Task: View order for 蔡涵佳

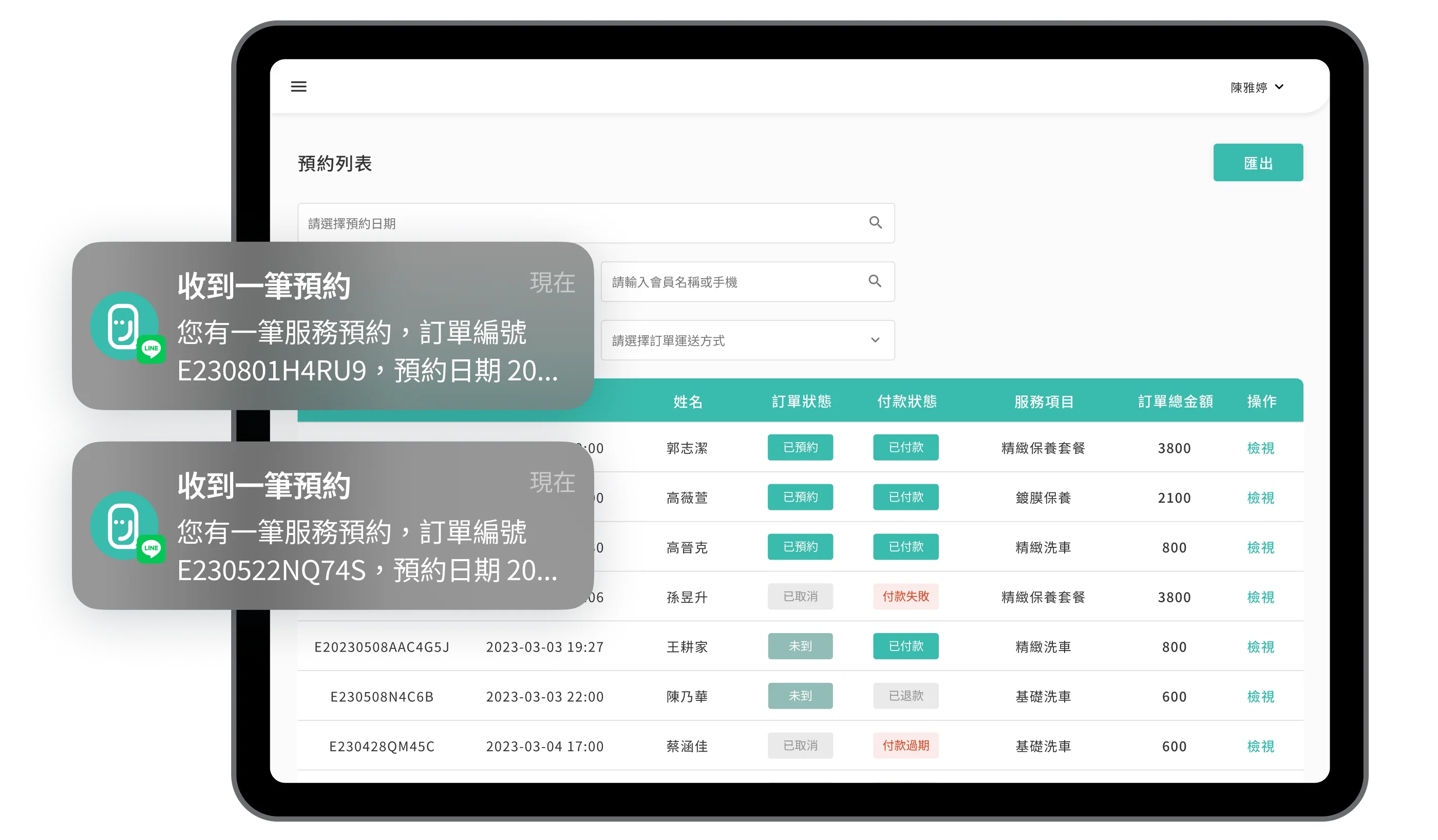Action: coord(1260,746)
